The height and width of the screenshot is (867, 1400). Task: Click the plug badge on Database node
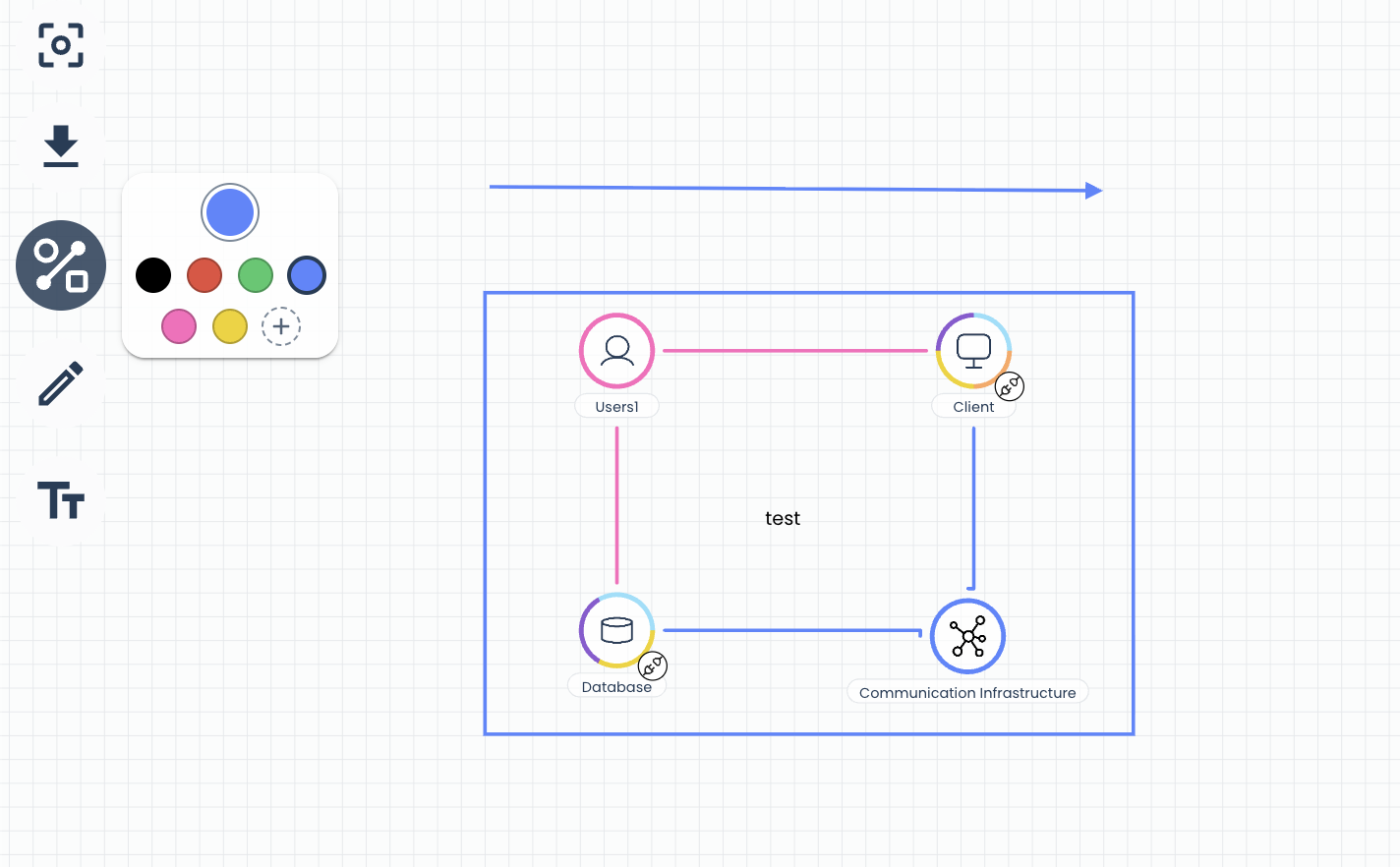[x=653, y=666]
